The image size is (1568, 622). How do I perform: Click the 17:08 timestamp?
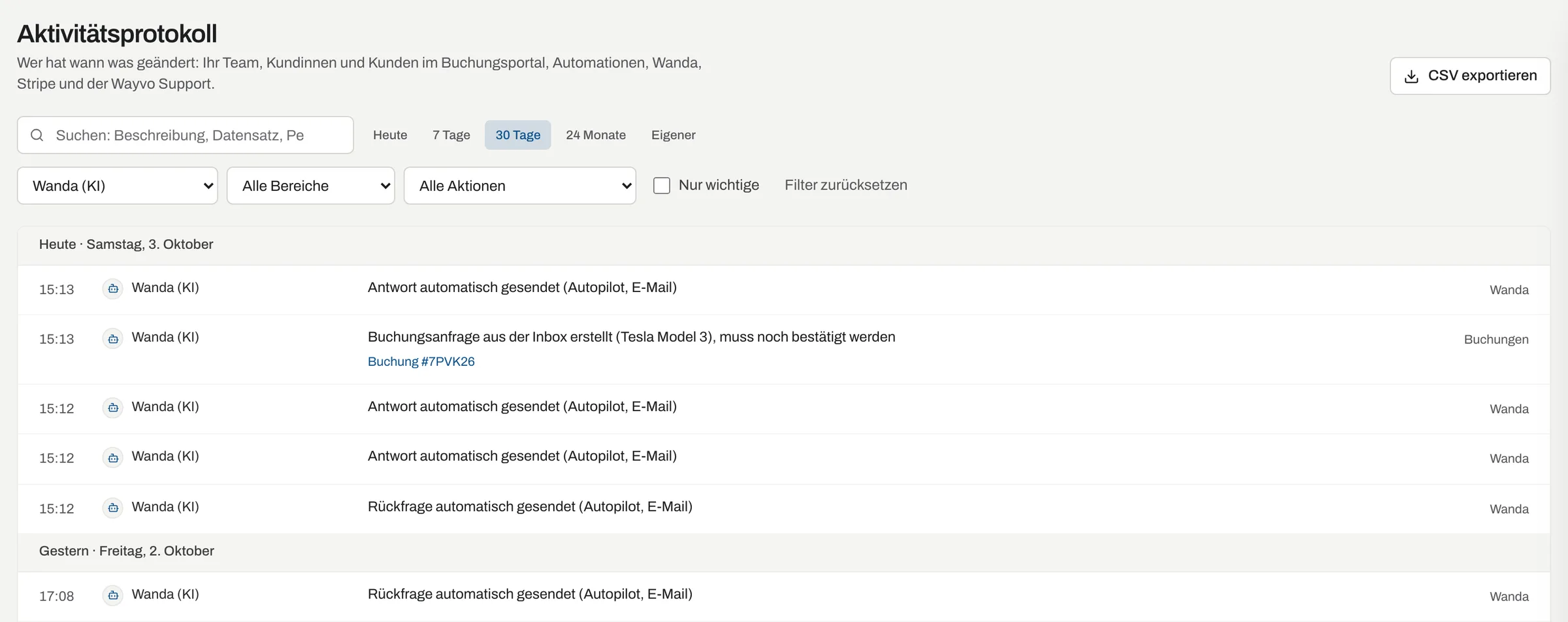57,596
